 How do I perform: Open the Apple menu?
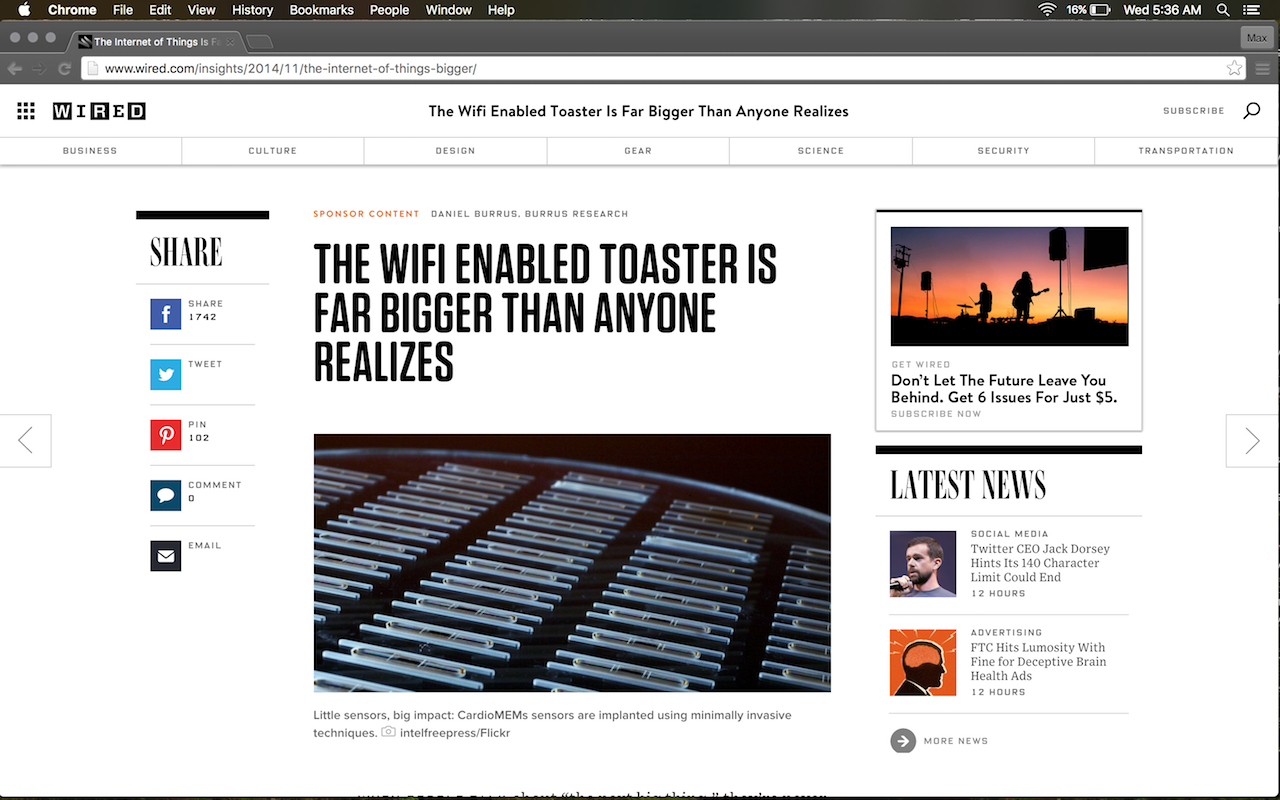24,10
